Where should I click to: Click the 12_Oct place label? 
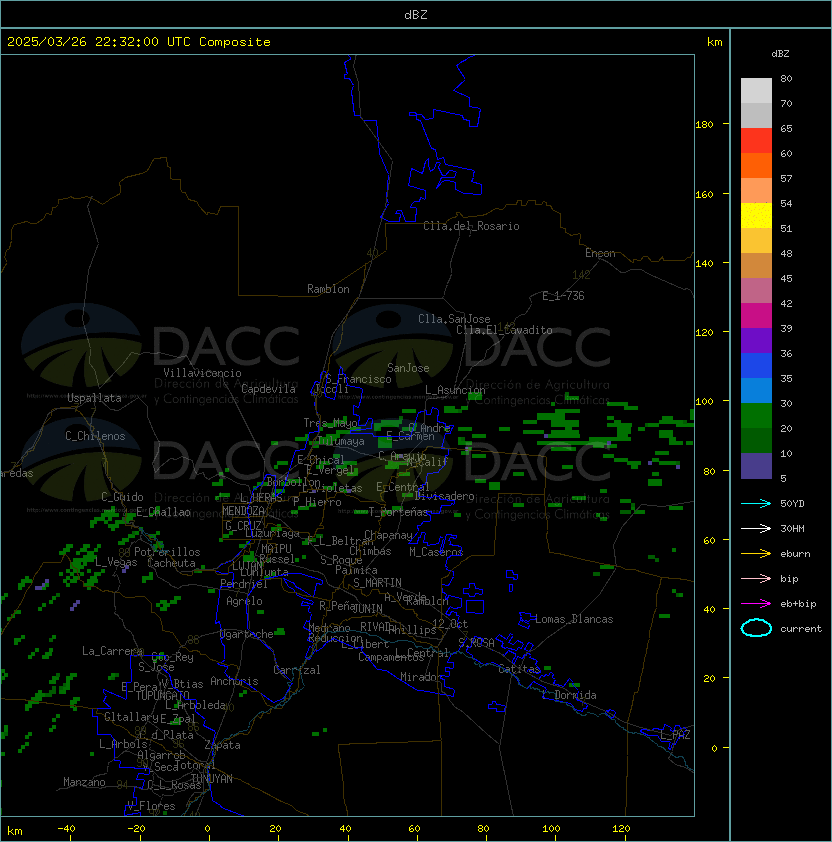coord(450,624)
